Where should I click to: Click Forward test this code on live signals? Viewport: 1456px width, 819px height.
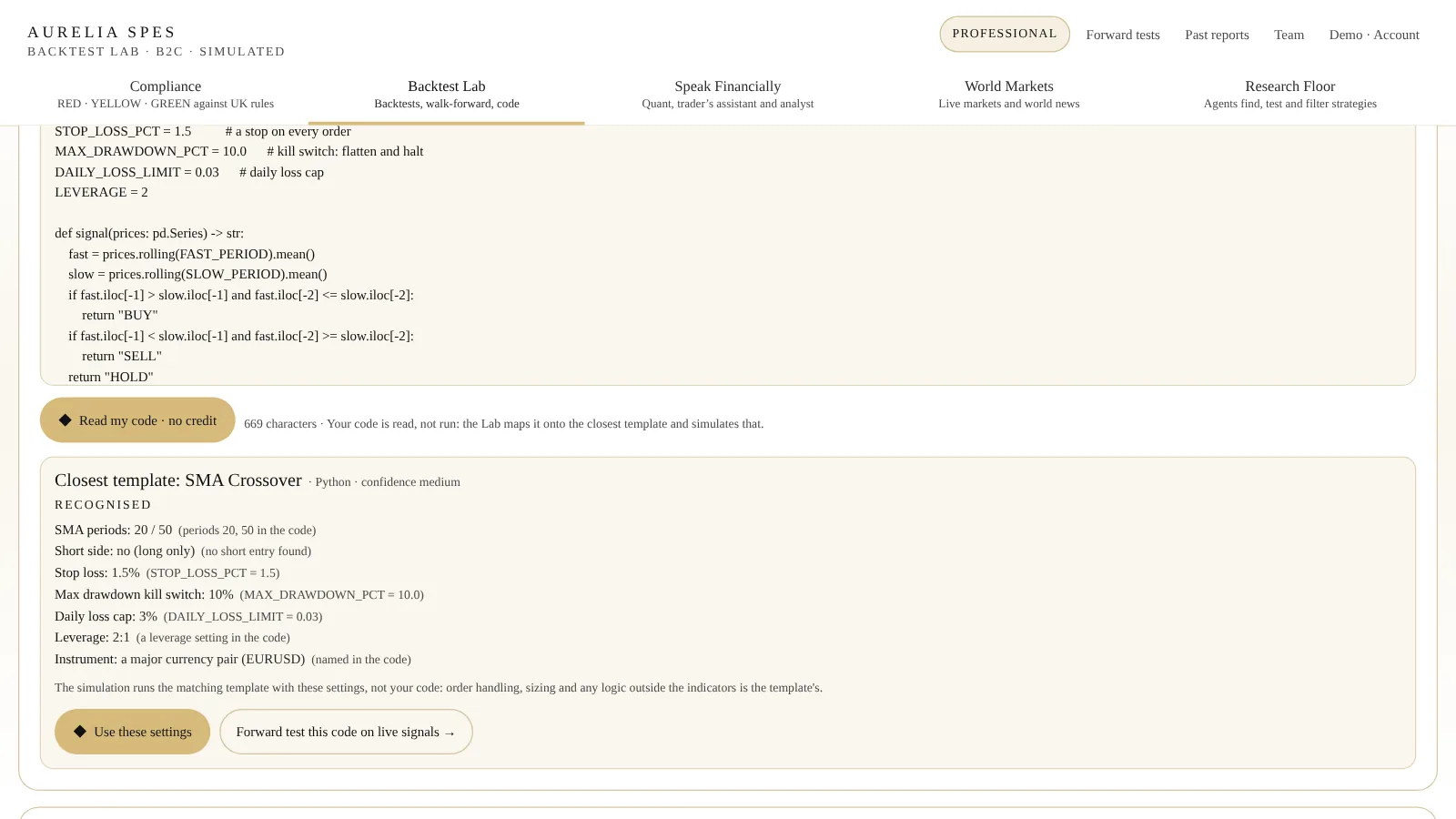[x=346, y=732]
